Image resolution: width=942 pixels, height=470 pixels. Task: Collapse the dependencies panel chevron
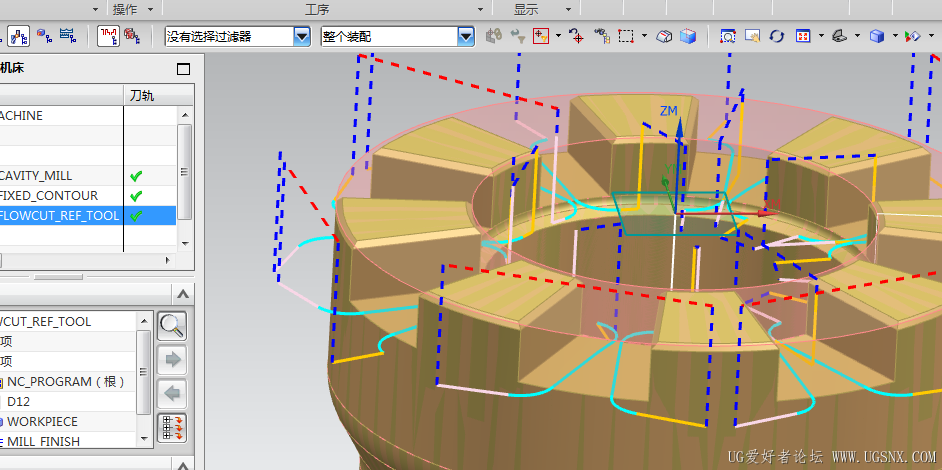pyautogui.click(x=183, y=295)
